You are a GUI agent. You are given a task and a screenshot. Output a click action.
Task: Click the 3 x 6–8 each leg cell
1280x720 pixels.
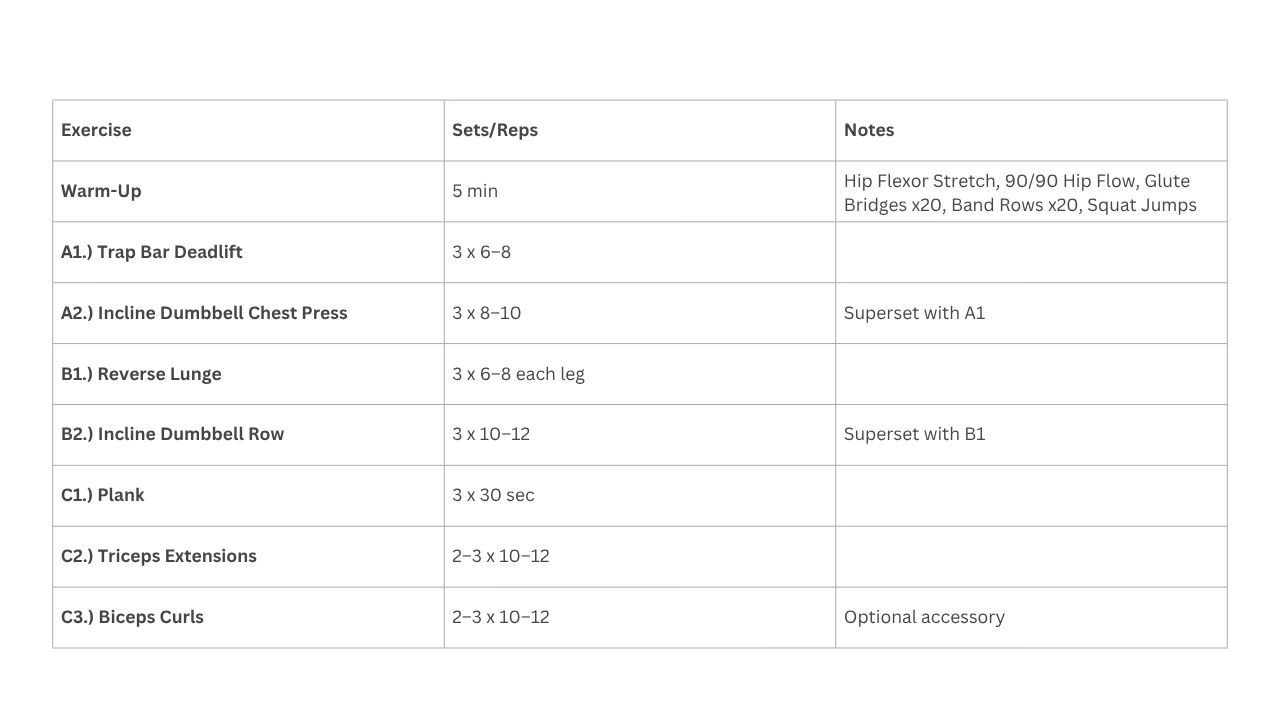point(518,374)
